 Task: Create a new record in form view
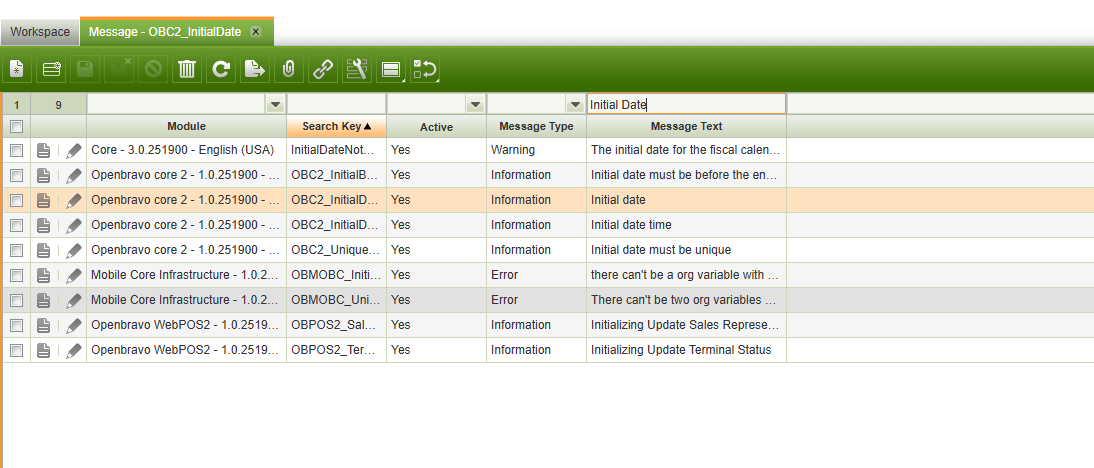[17, 69]
